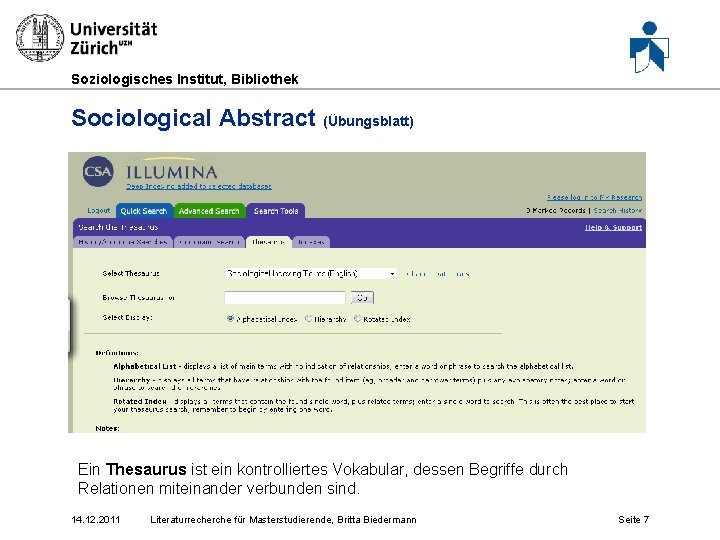Click the blue figure logo on the slide

649,46
